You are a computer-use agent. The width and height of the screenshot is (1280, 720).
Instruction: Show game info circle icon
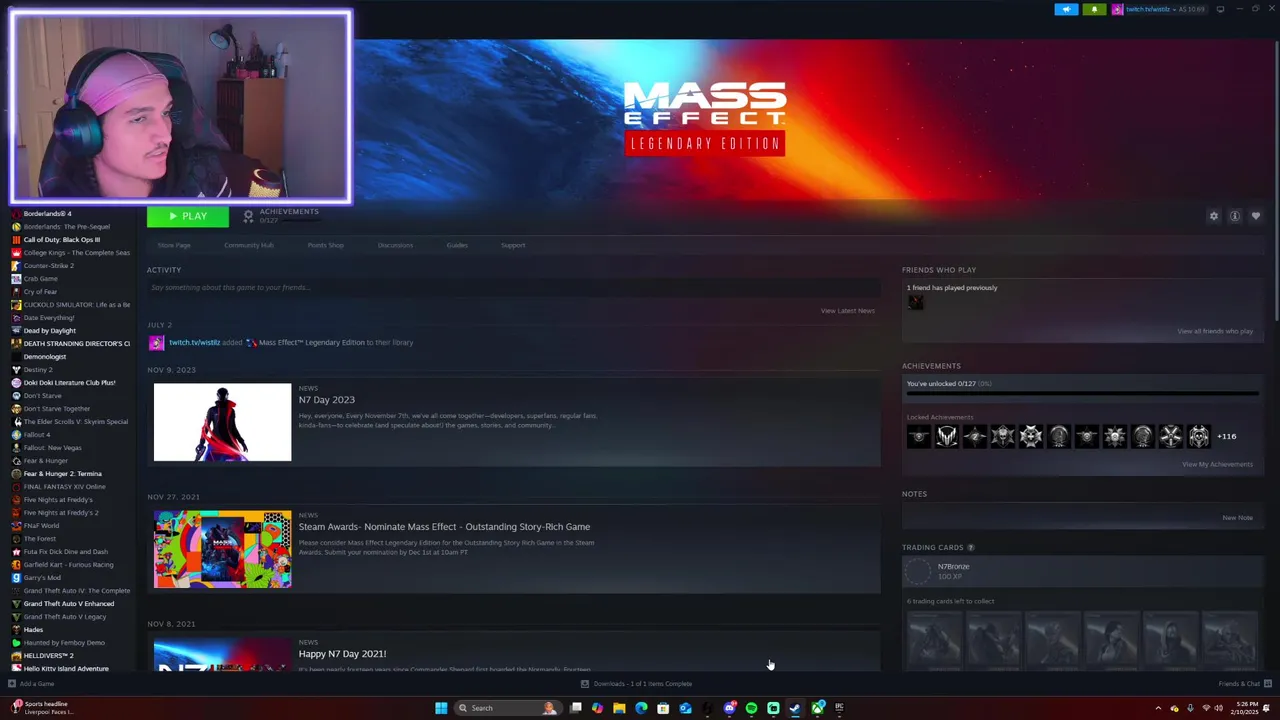tap(1235, 216)
